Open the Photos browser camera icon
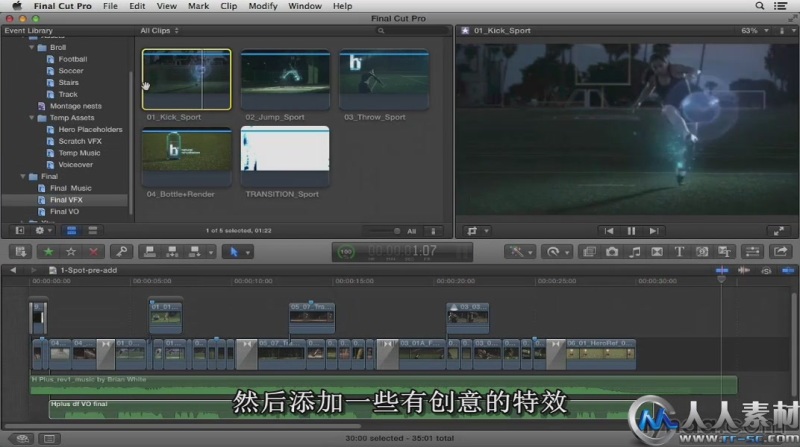This screenshot has height=447, width=800. 611,252
